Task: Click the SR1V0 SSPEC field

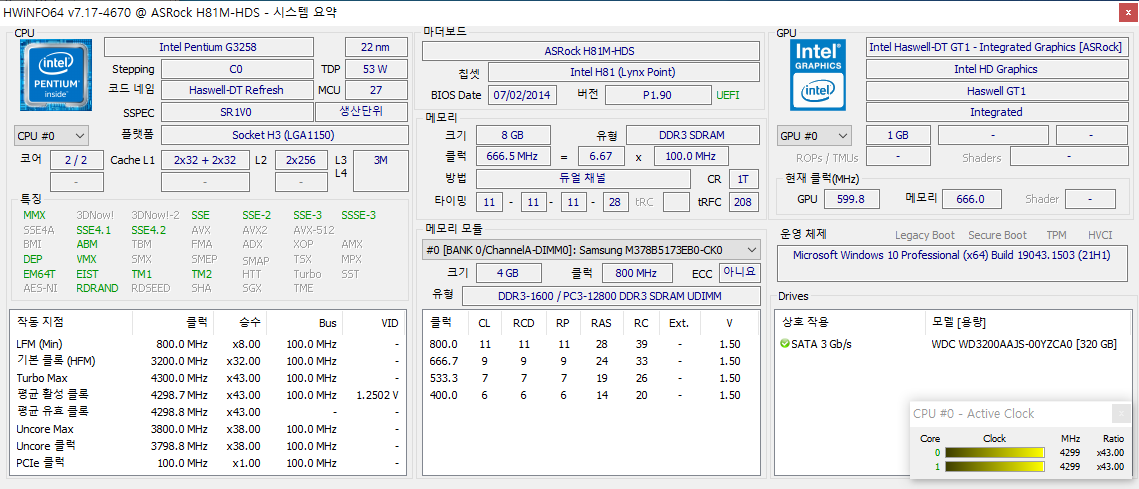Action: 236,113
